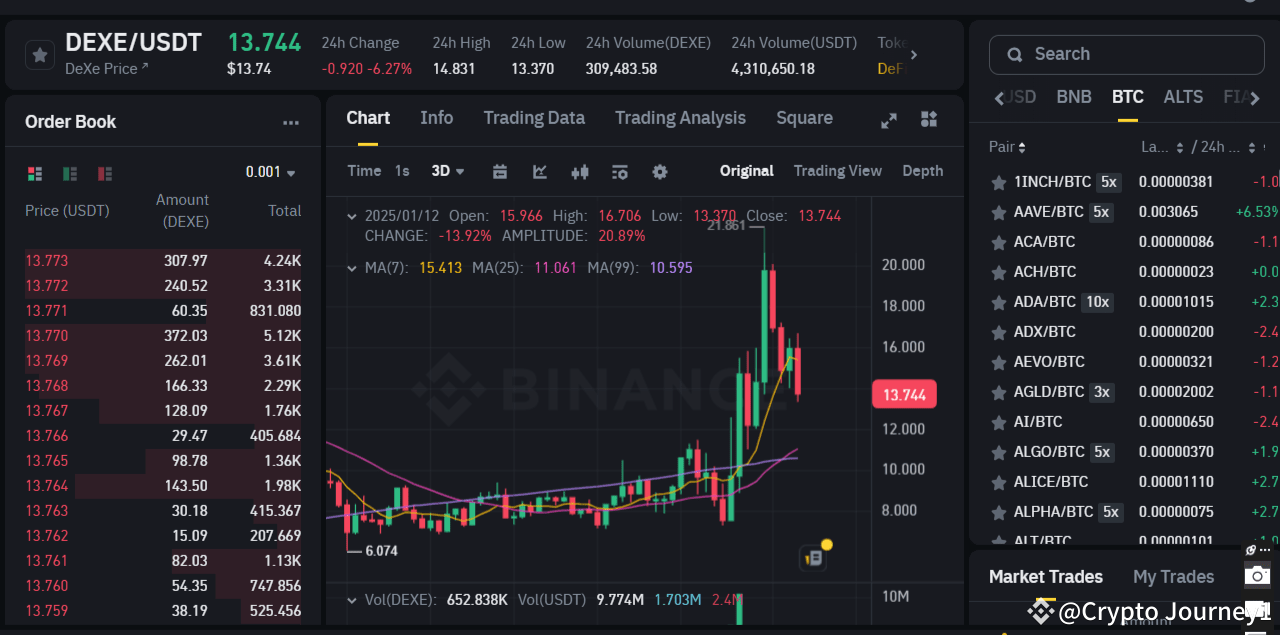This screenshot has height=635, width=1280.
Task: Toggle the favorite star next to DEXE/USDT
Action: (39, 54)
